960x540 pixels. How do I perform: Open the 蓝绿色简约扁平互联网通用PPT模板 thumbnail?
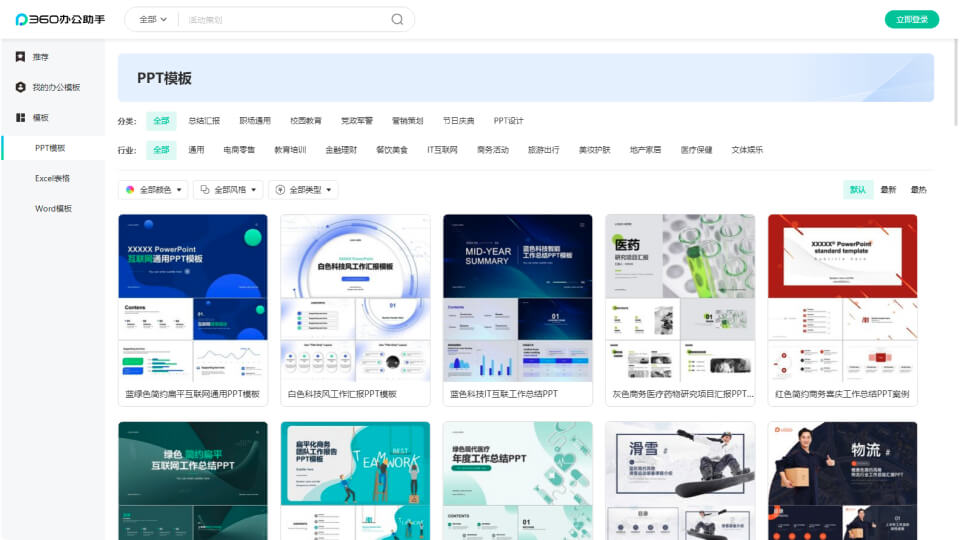[x=193, y=298]
